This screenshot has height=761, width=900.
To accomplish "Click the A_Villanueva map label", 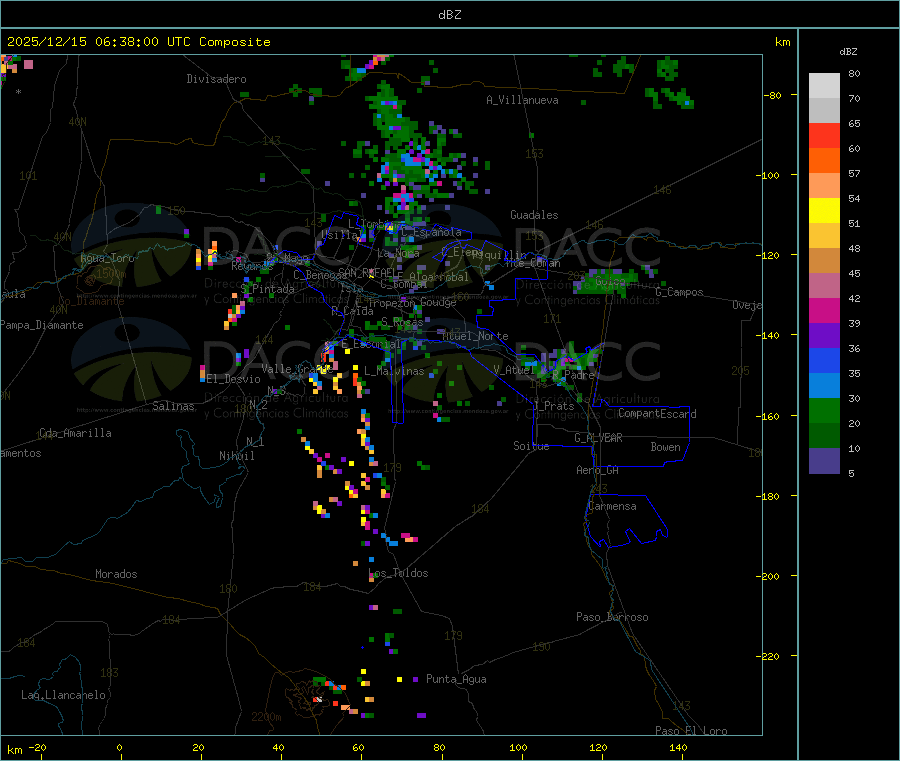I will [522, 100].
